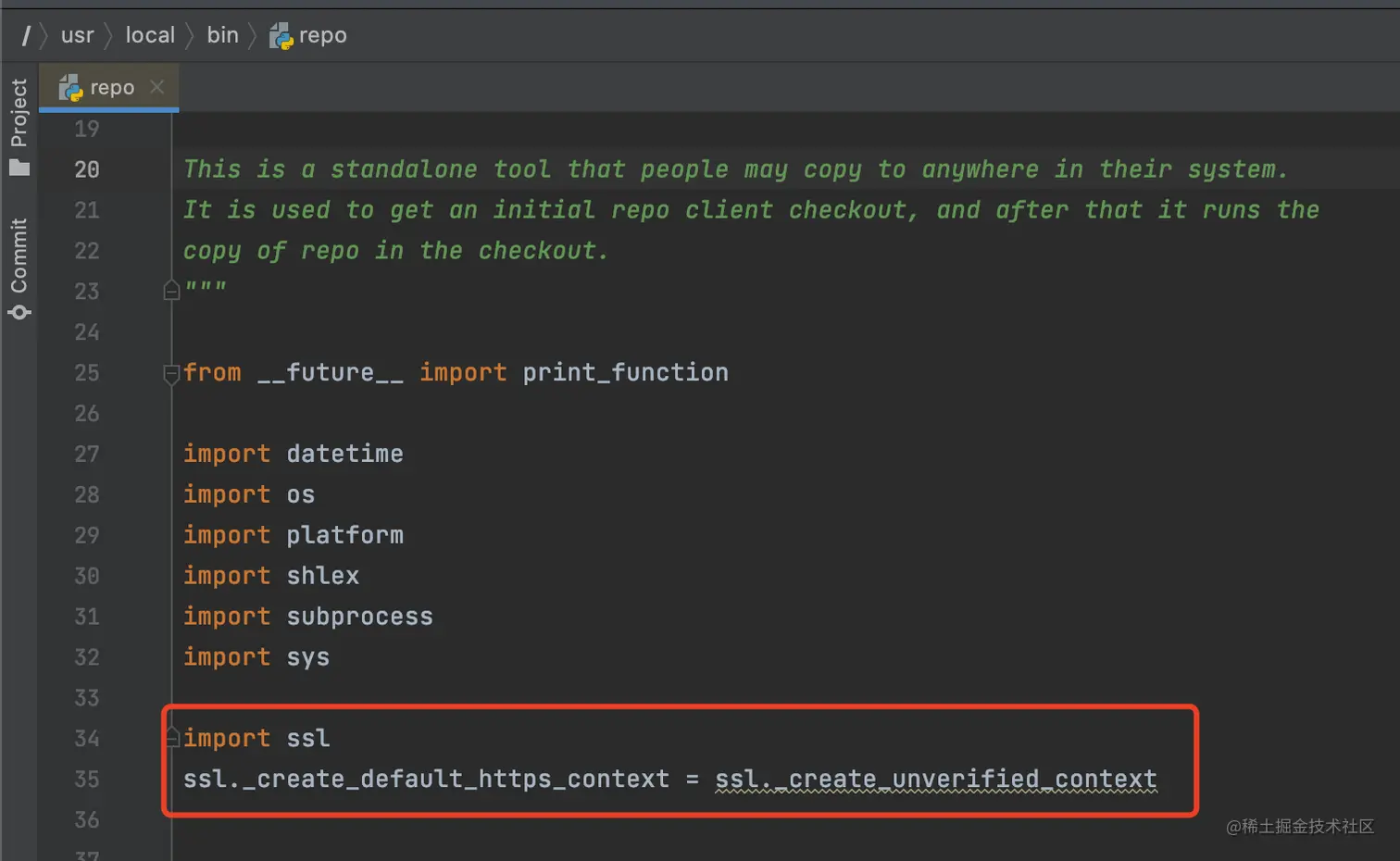Click the word 'platform' in import line
This screenshot has width=1400, height=861.
[344, 535]
